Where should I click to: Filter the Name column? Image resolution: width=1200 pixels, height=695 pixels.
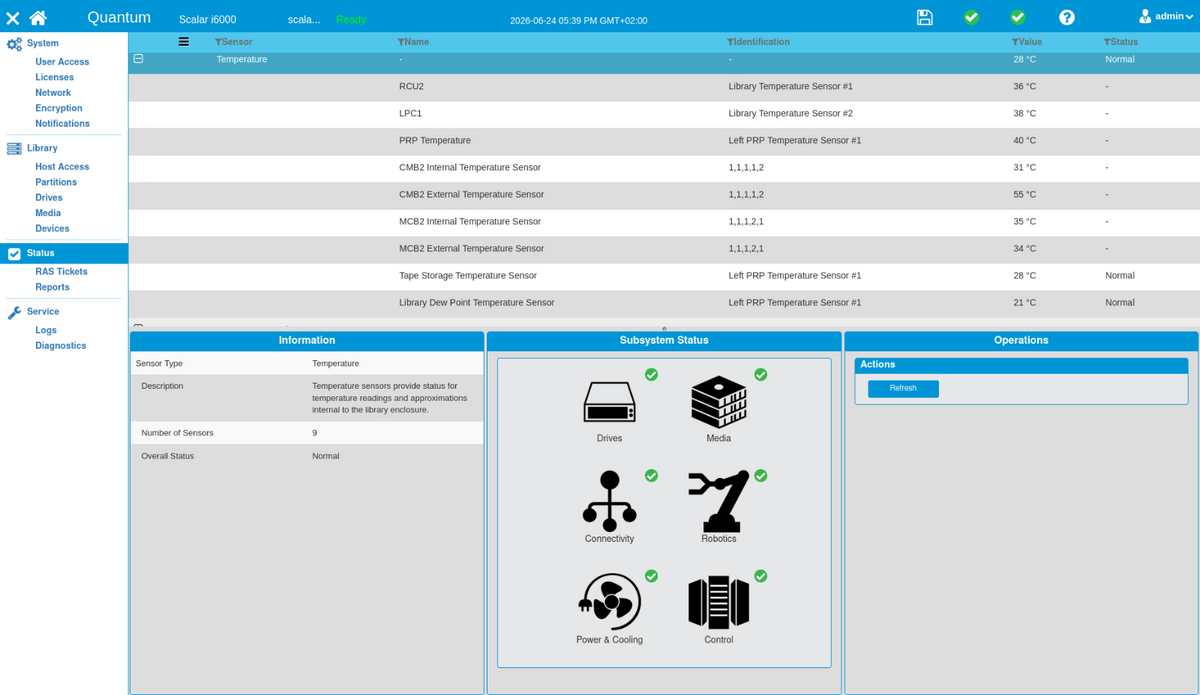401,42
